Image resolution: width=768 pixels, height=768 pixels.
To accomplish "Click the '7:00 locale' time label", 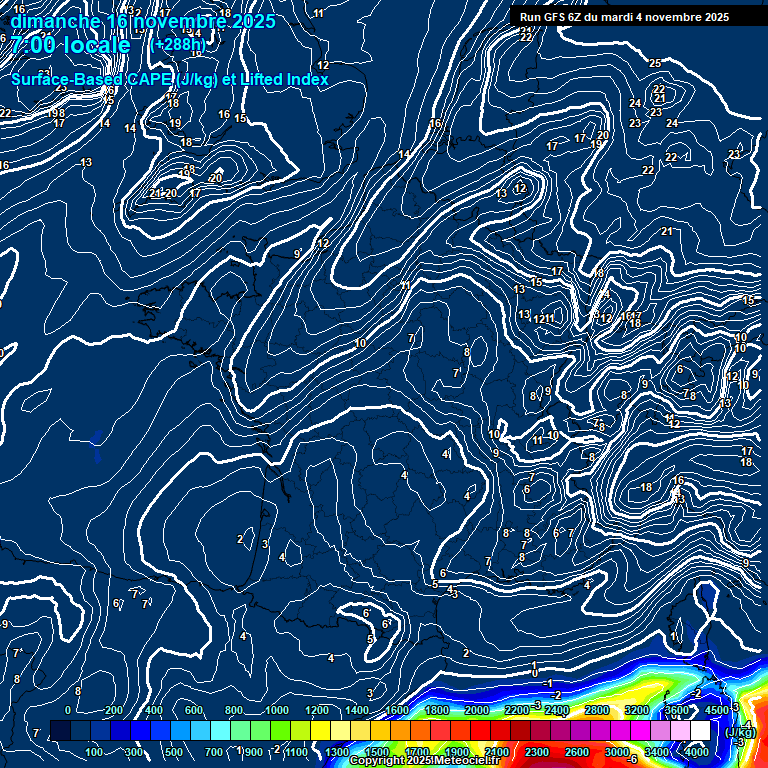I will [71, 45].
